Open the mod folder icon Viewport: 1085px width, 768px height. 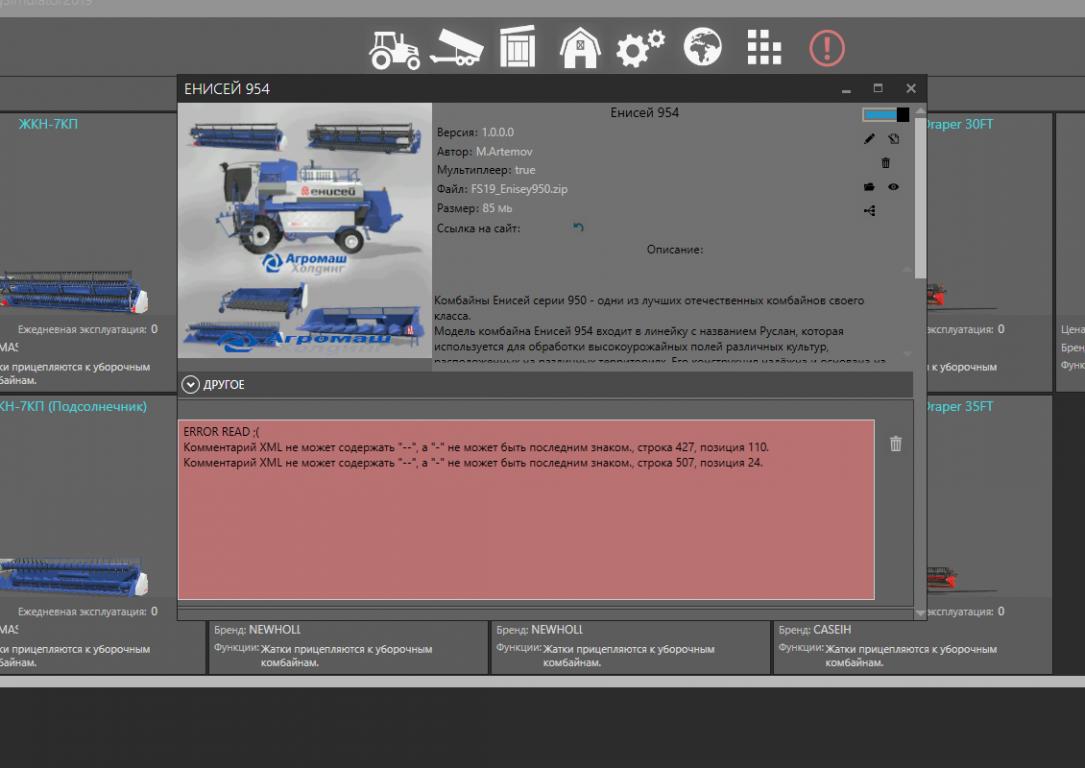pyautogui.click(x=869, y=187)
